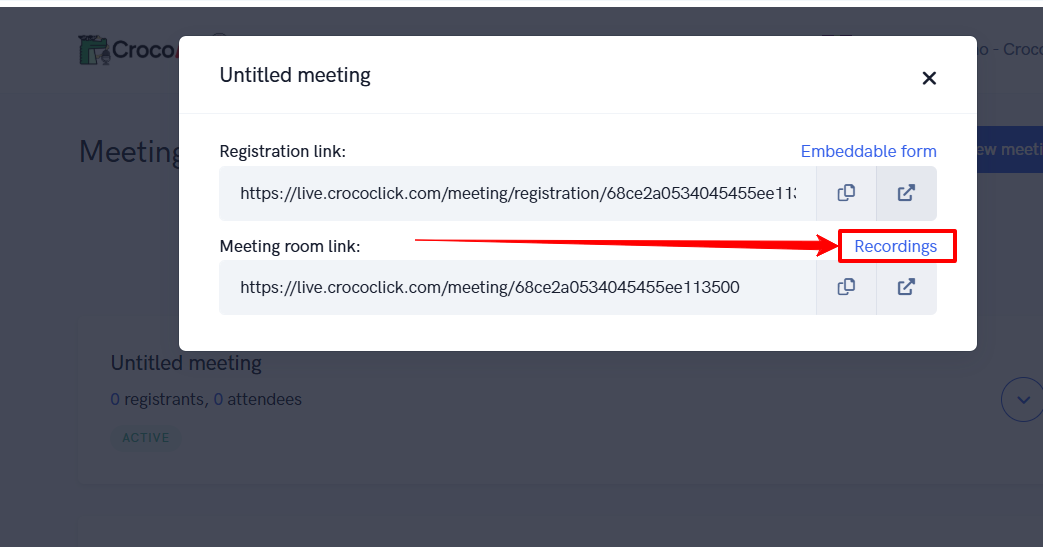View the 0 registrants count link

(x=115, y=399)
